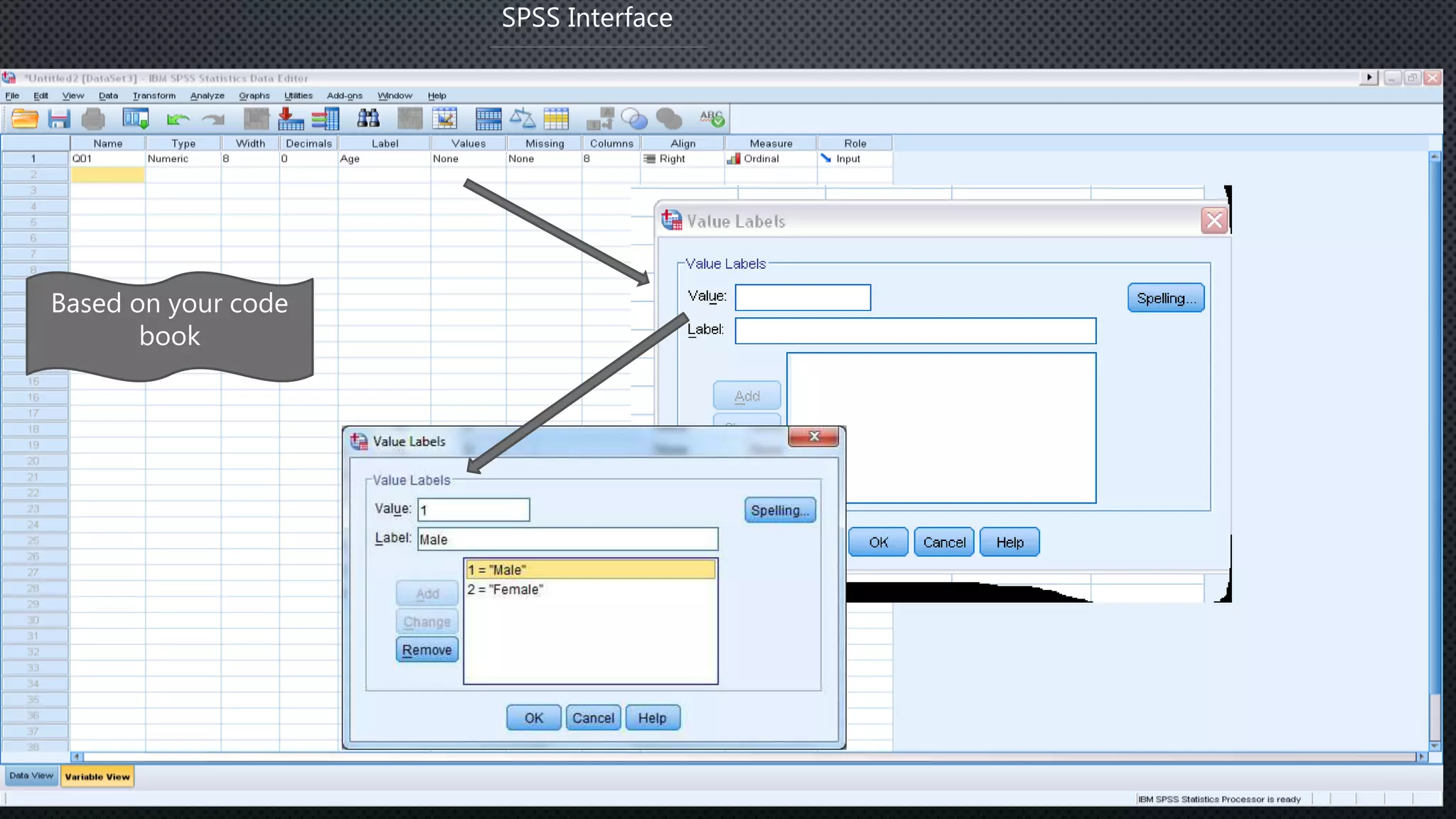
Task: Click the empty Label field in background dialog
Action: (916, 331)
